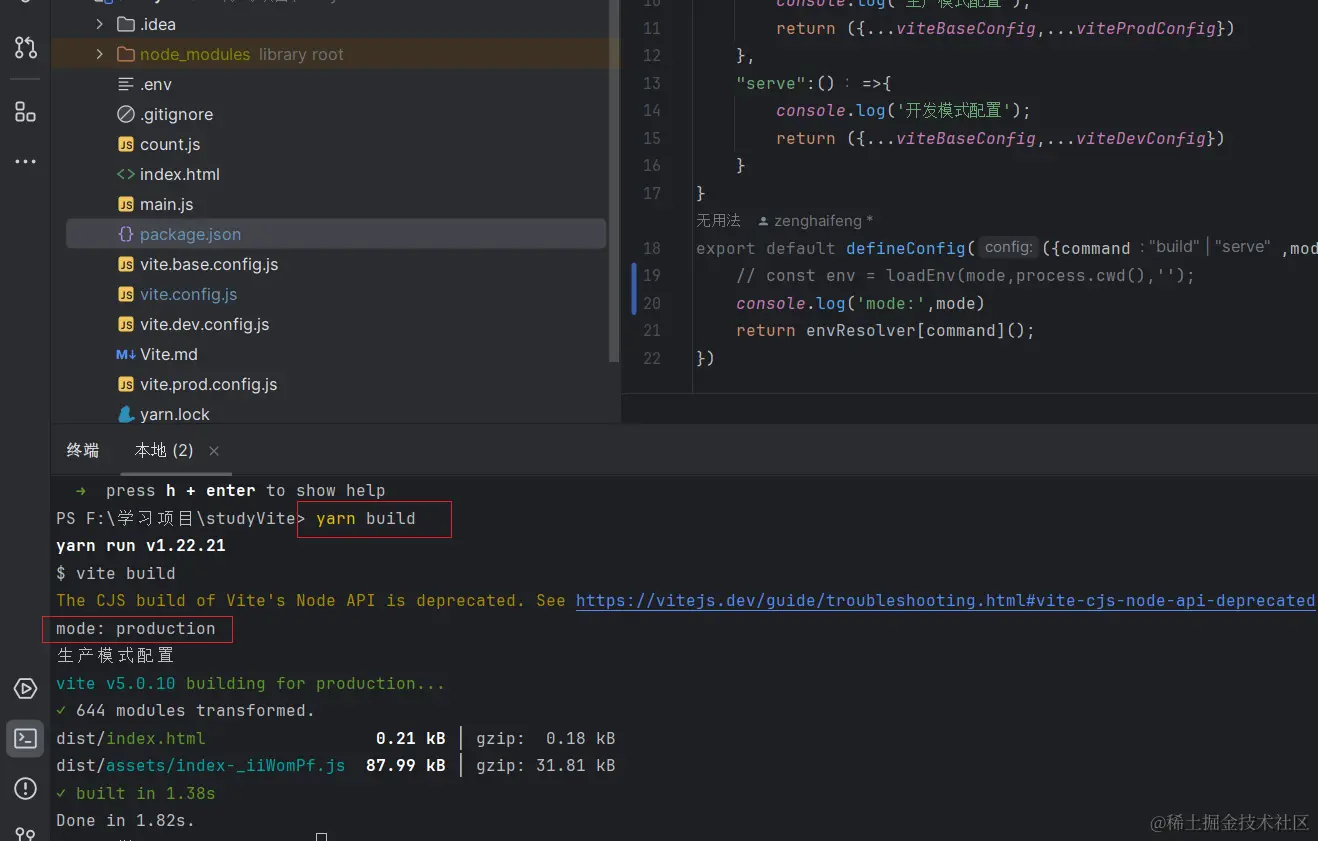Click the yarn.lock file icon
The width and height of the screenshot is (1318, 841).
click(126, 414)
